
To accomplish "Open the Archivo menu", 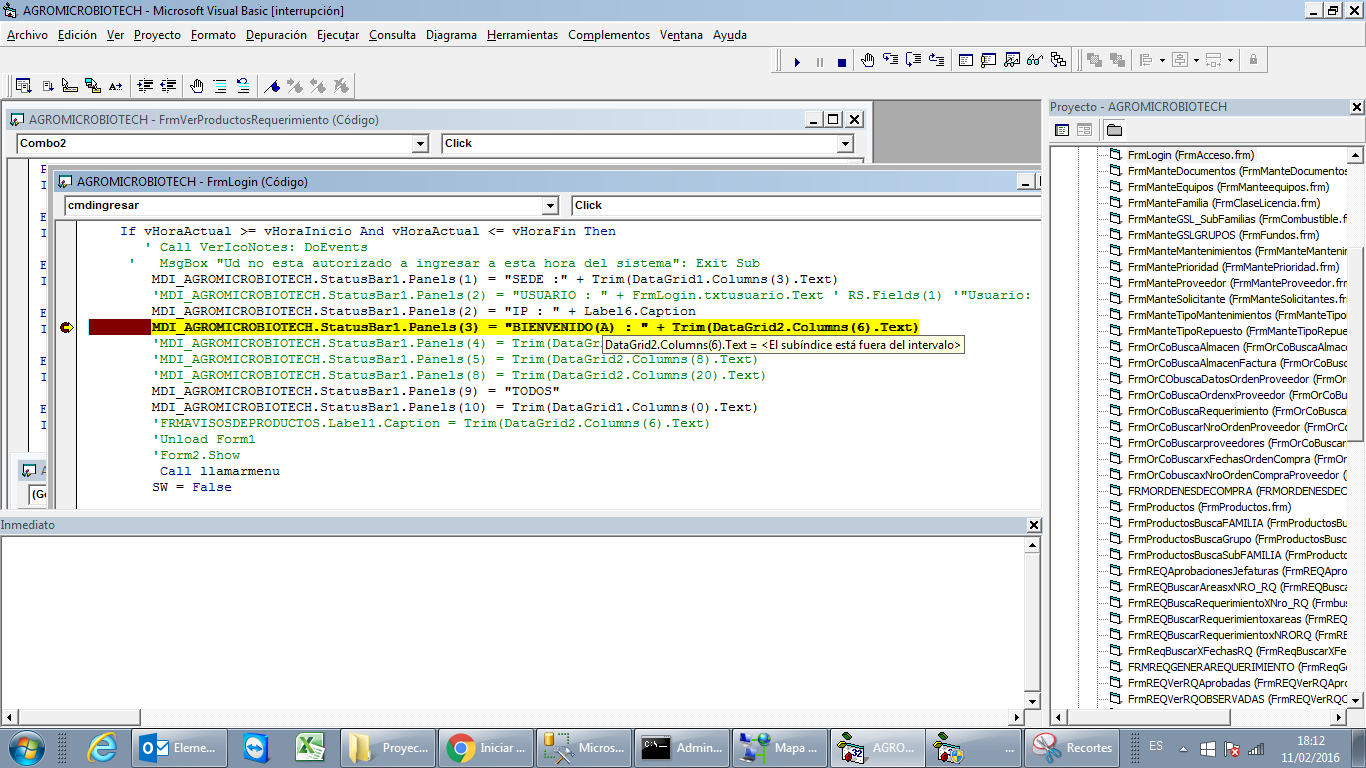I will pyautogui.click(x=27, y=35).
